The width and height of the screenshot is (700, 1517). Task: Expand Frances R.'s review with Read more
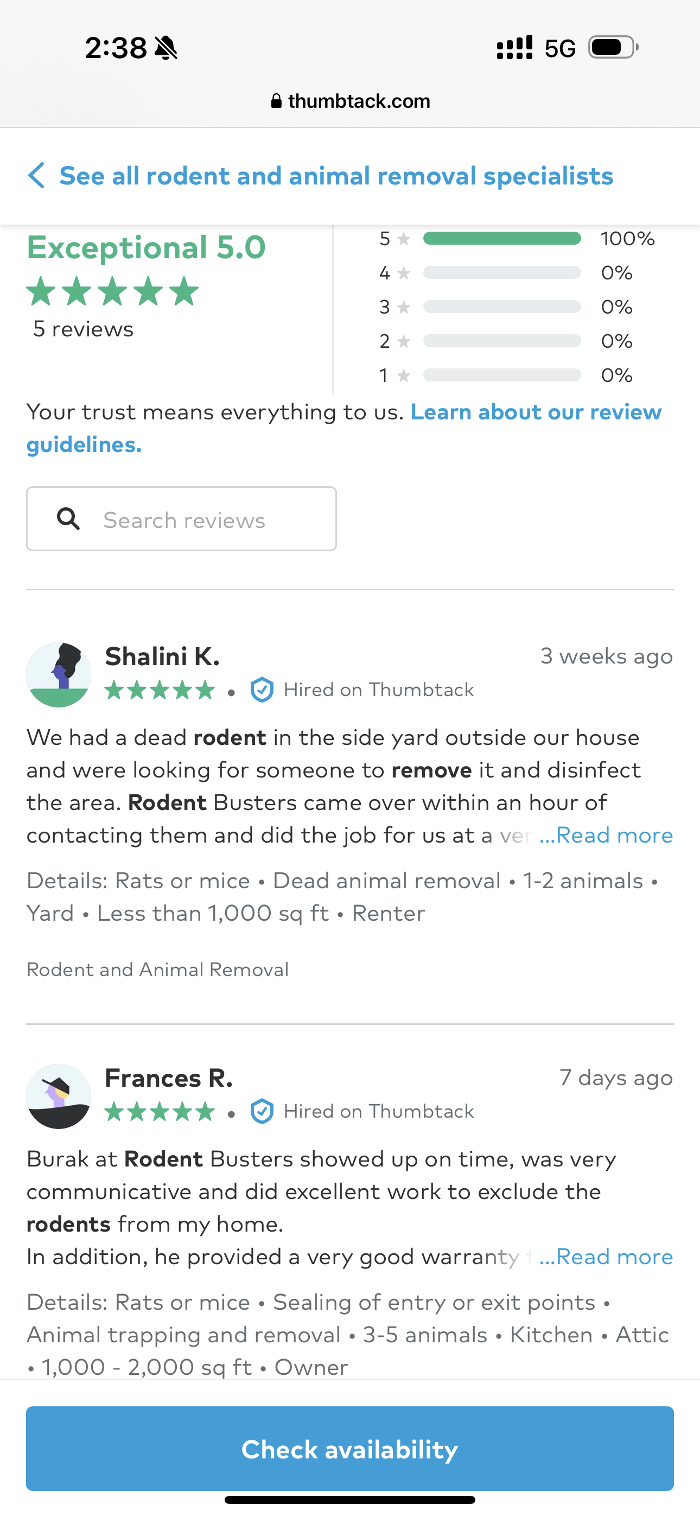(606, 1257)
